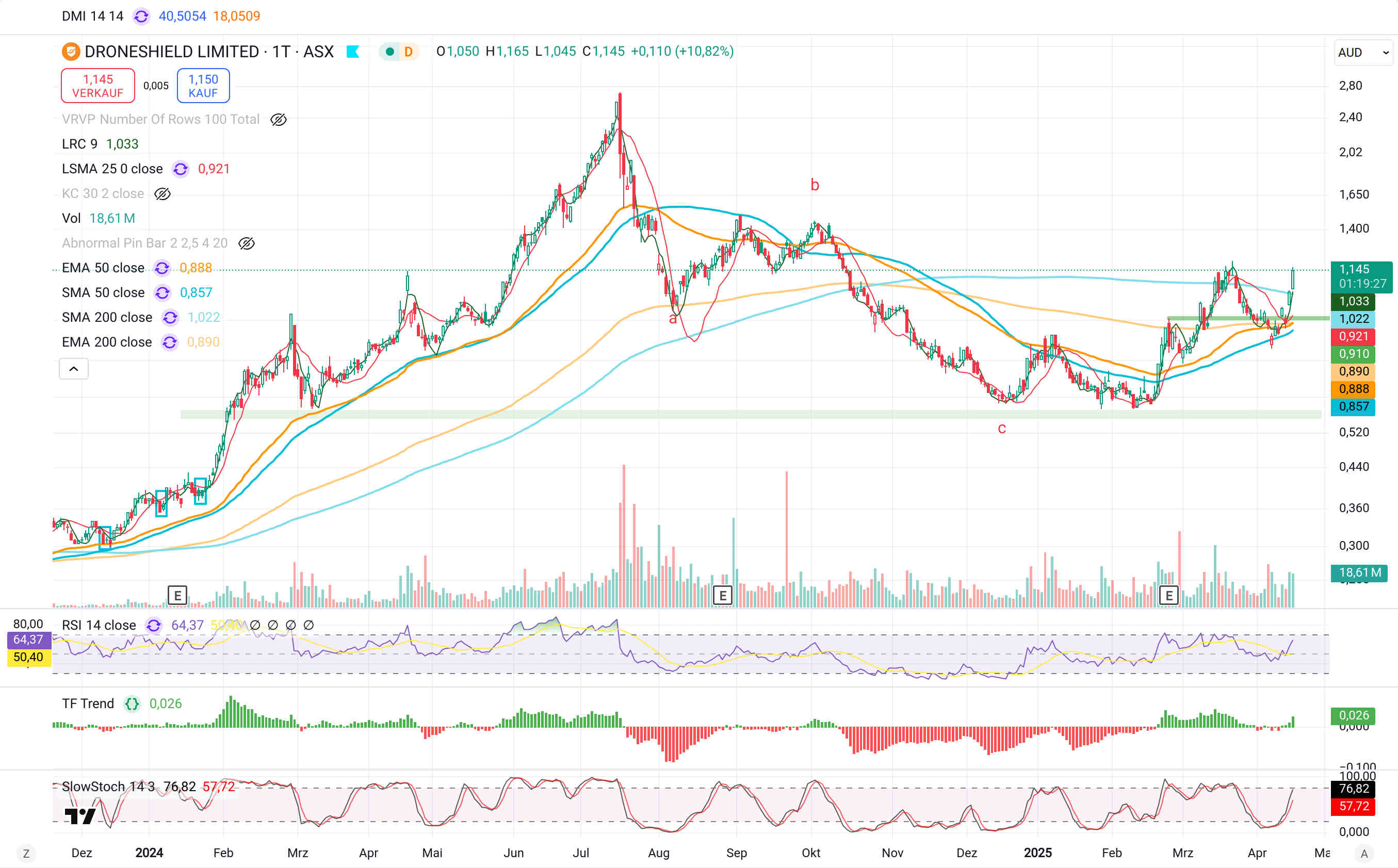The image size is (1398, 868).
Task: Click the A auto-scale button bottom right
Action: pos(1364,854)
